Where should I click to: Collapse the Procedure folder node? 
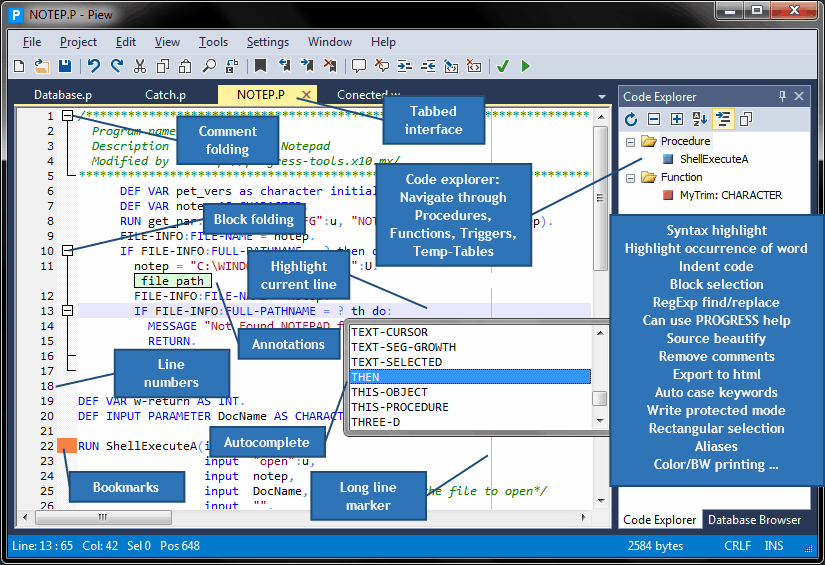click(x=631, y=142)
